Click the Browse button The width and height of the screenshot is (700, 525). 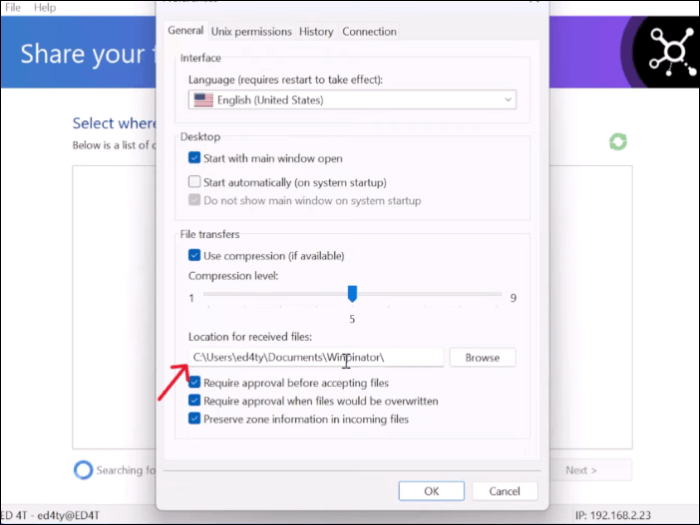482,358
